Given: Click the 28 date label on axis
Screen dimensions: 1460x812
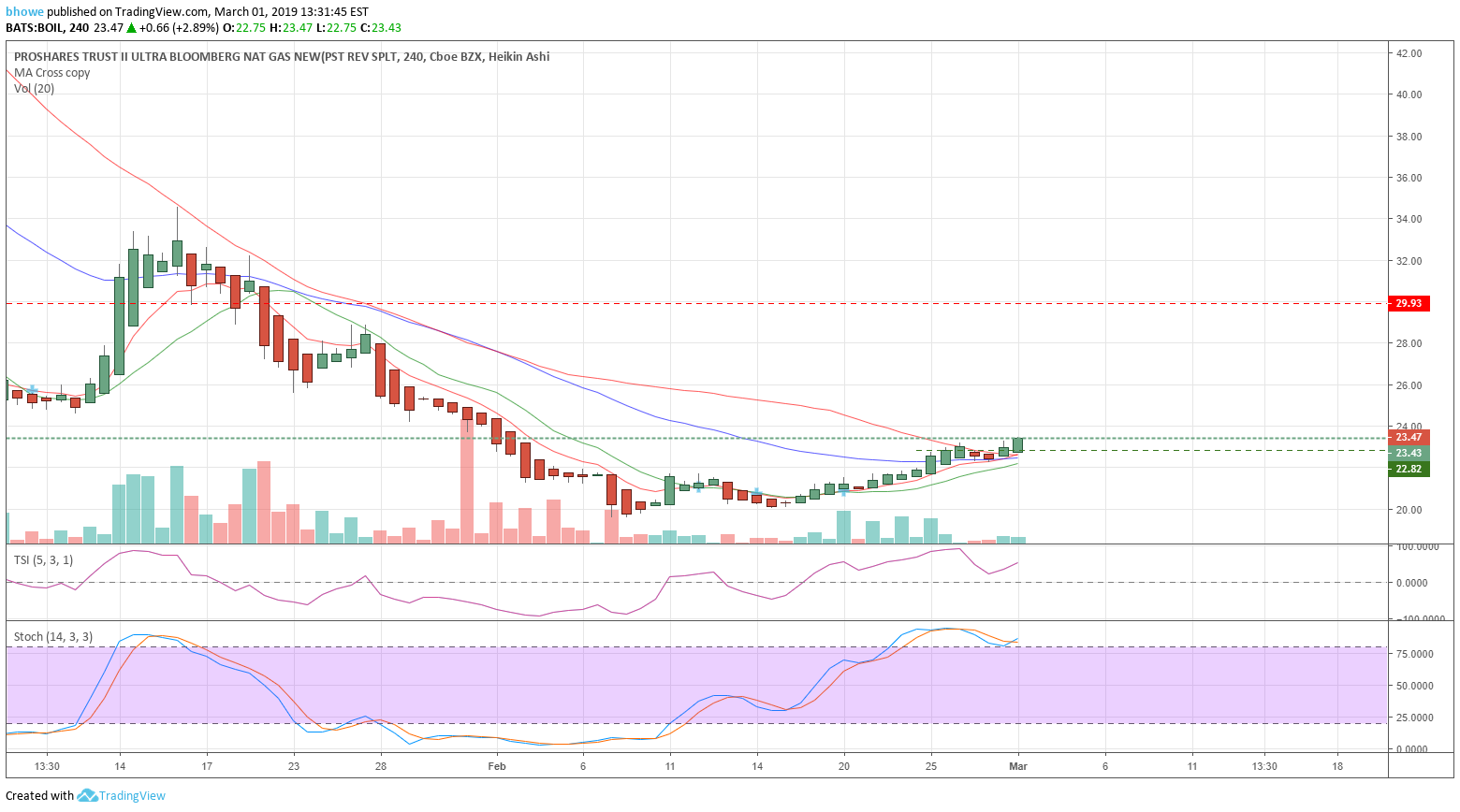Looking at the screenshot, I should pyautogui.click(x=381, y=766).
